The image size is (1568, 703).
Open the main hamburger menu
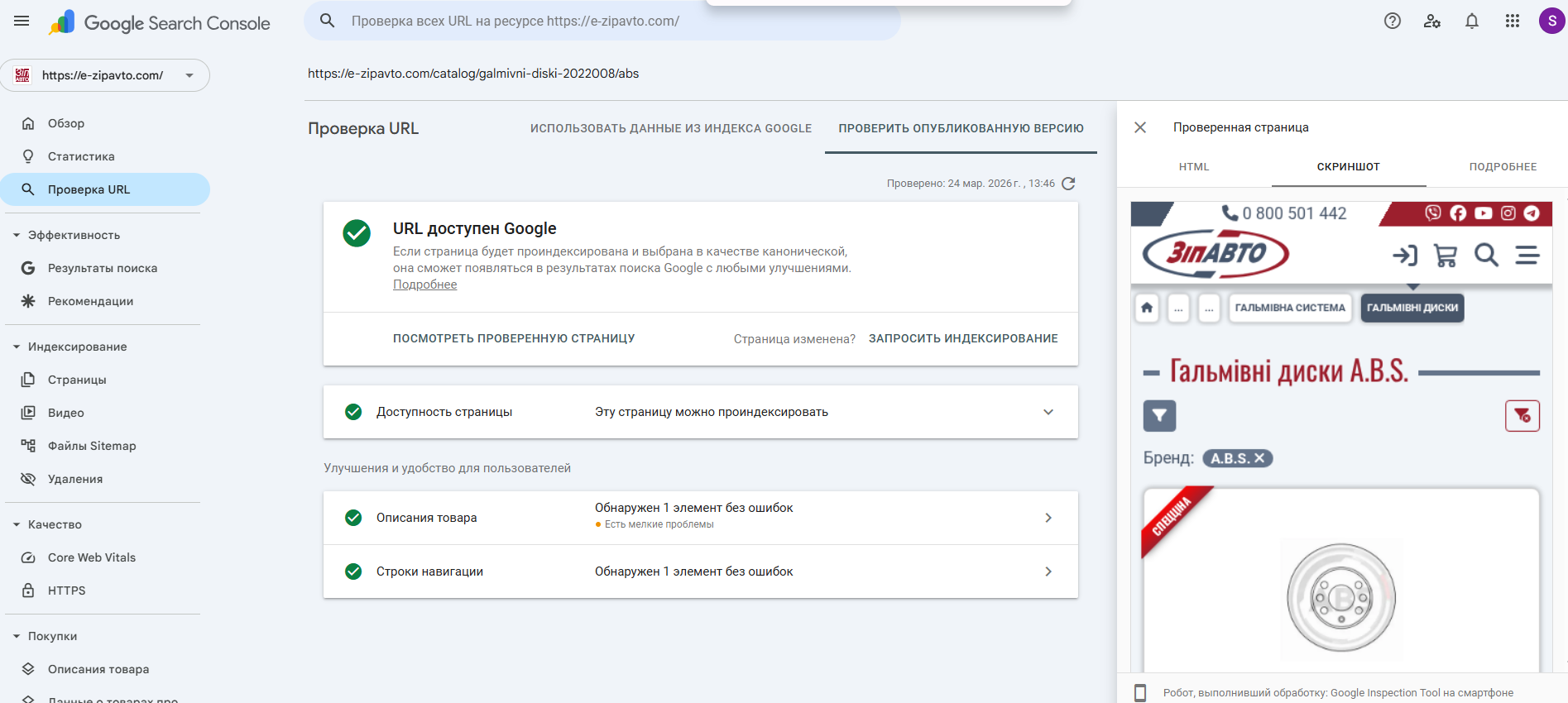(22, 22)
